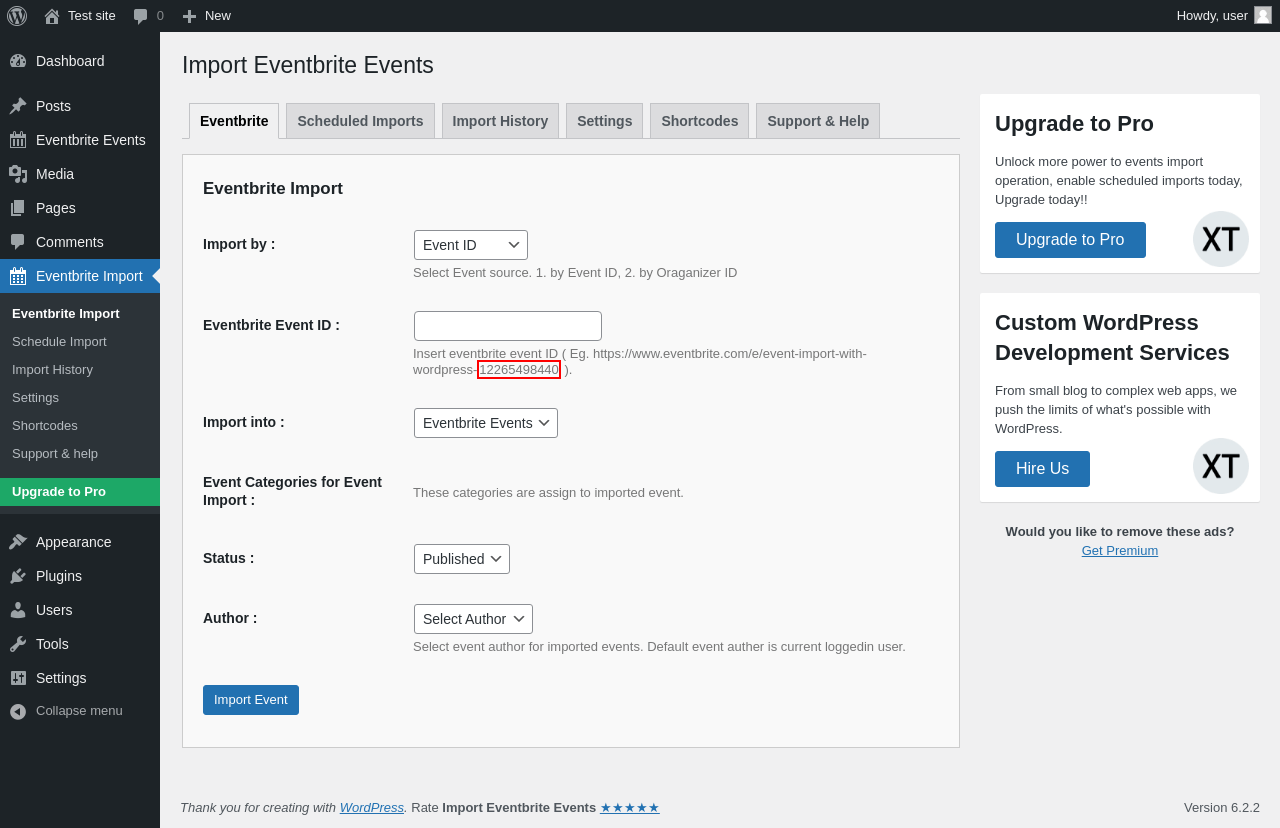Image resolution: width=1280 pixels, height=828 pixels.
Task: Click the Eventbrite Events calendar icon
Action: point(18,140)
